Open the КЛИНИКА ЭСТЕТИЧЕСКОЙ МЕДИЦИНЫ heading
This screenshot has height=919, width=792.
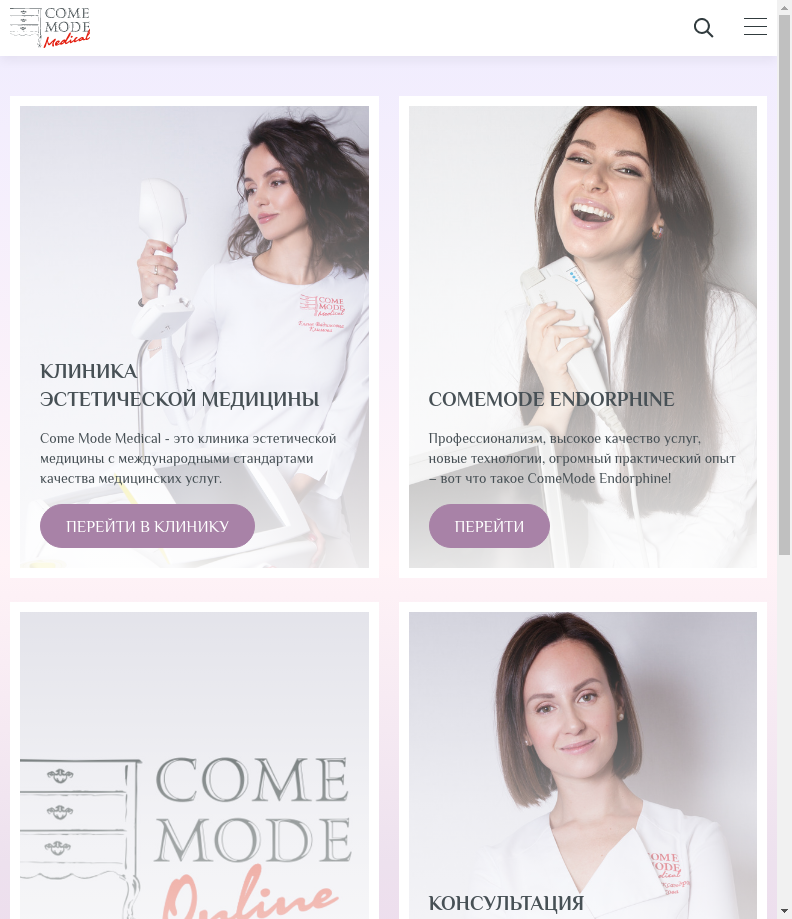(179, 385)
